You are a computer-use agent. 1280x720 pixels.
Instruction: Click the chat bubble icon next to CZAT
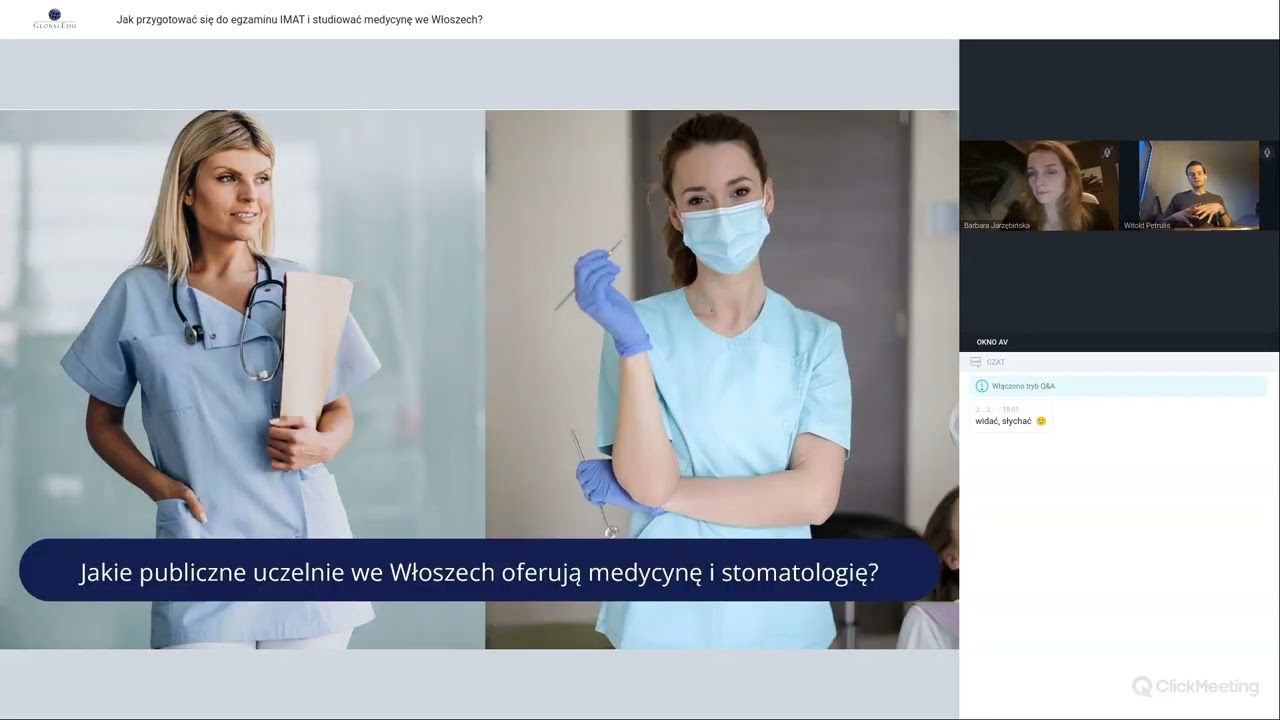[x=976, y=362]
